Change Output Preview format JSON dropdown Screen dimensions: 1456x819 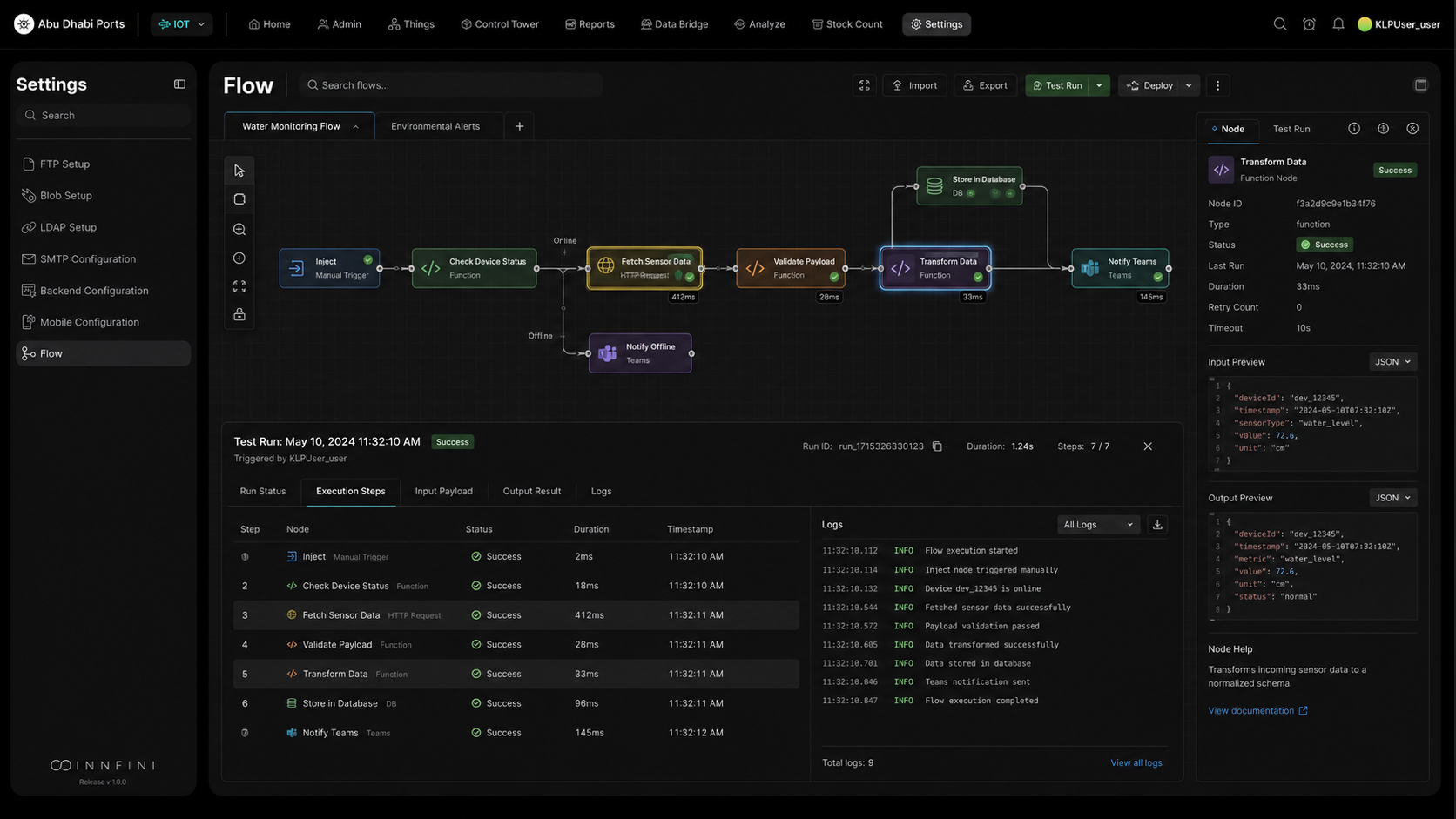click(x=1392, y=498)
